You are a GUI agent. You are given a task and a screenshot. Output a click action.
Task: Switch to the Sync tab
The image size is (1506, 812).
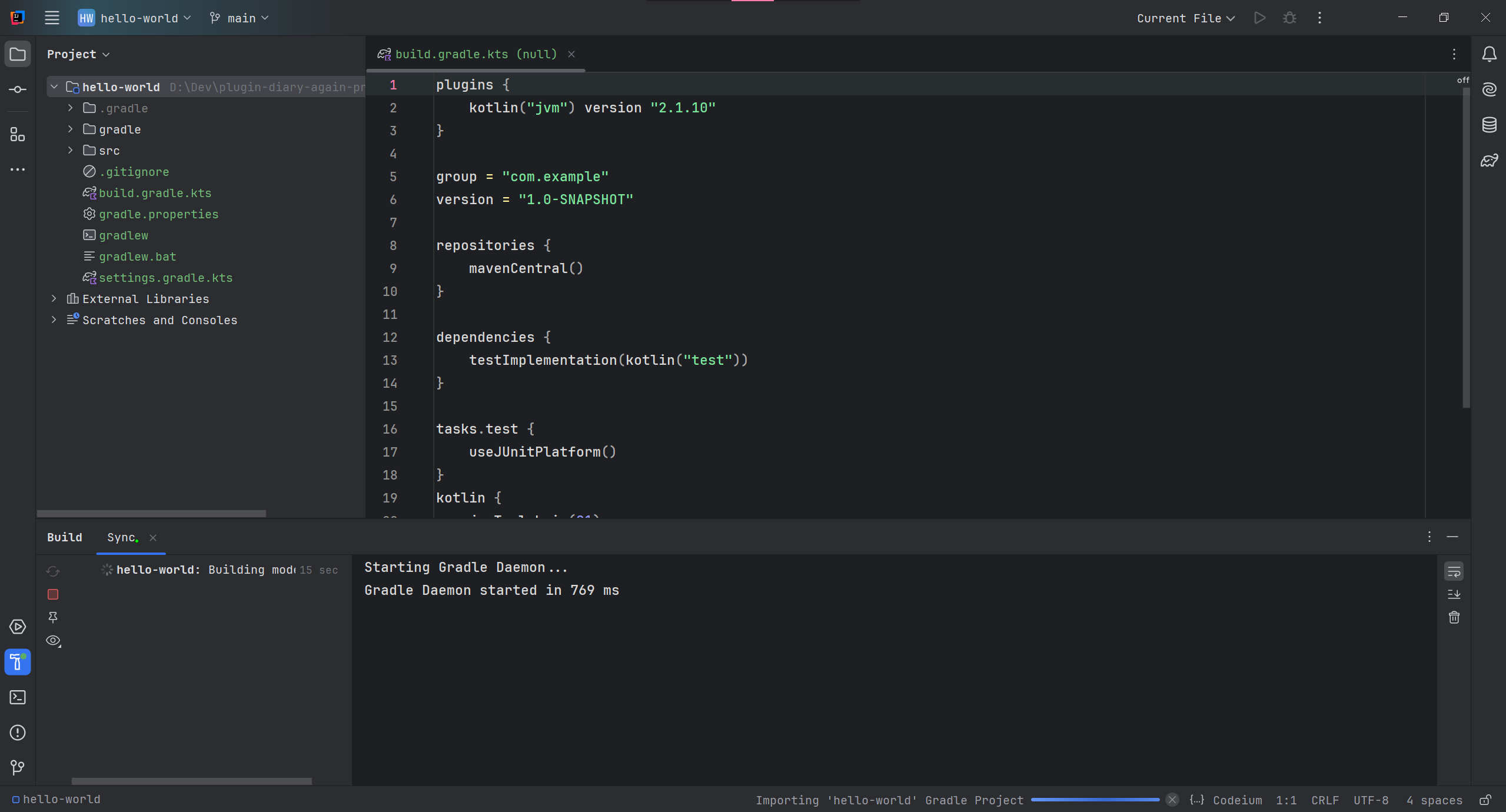point(122,537)
